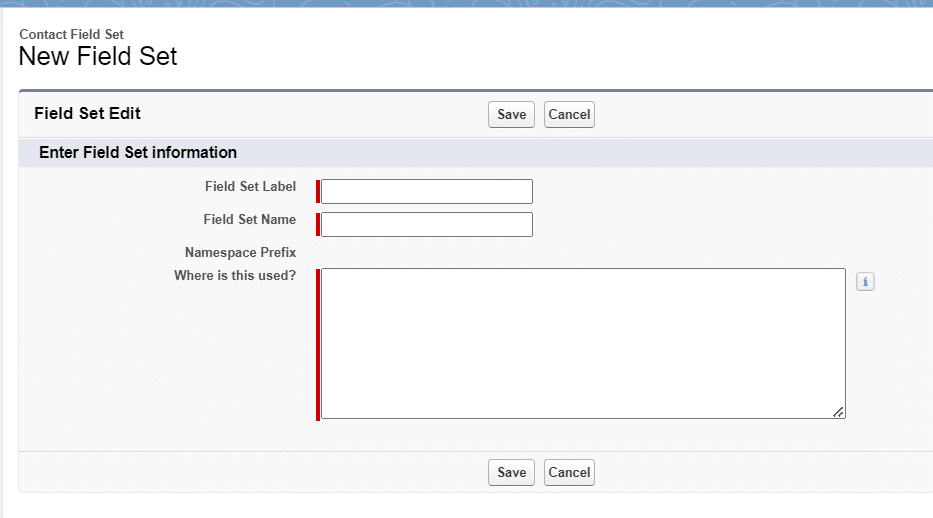Click the red required bar beside the text area
Image resolution: width=933 pixels, height=518 pixels.
point(318,343)
